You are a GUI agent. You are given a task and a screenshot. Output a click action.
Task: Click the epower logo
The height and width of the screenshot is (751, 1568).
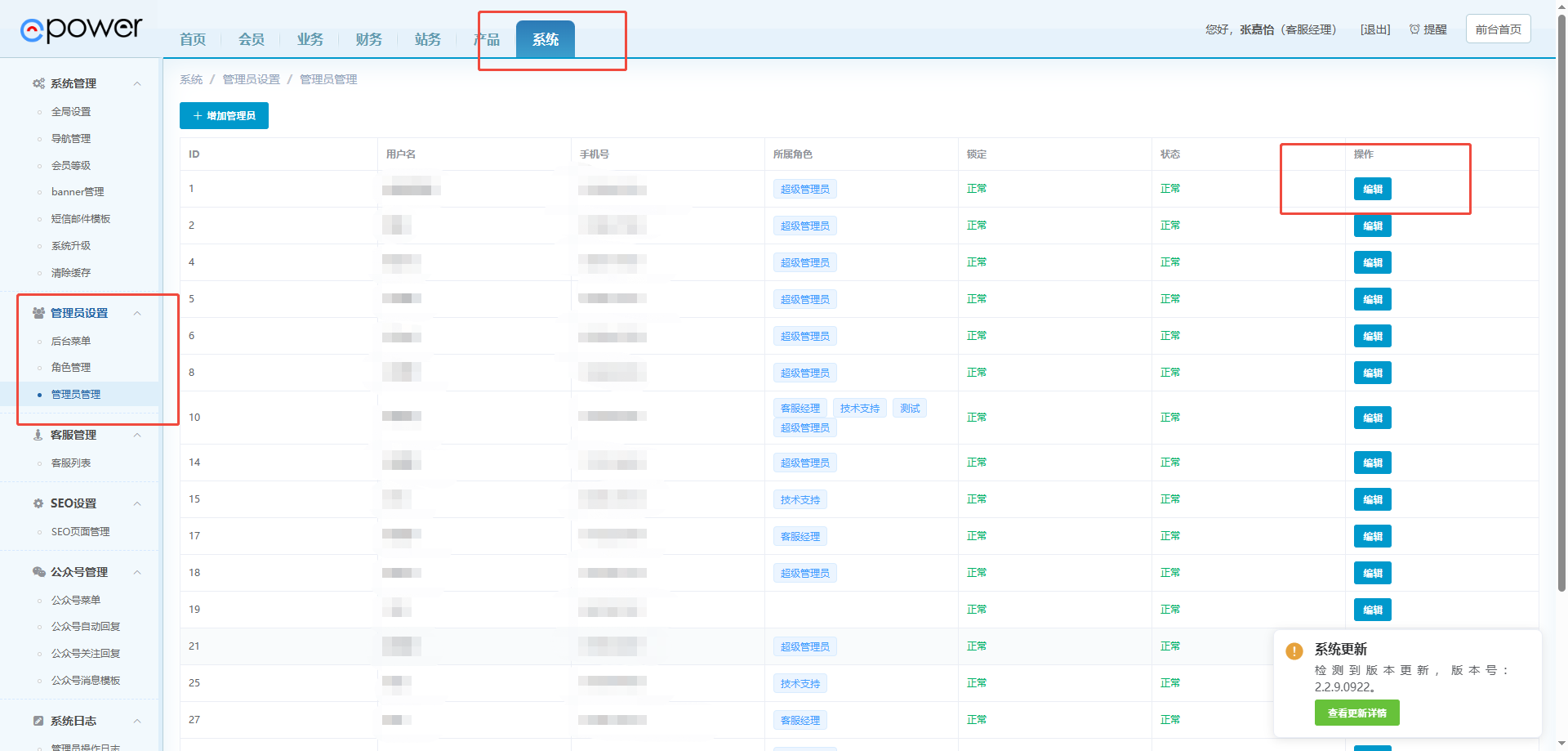pos(81,29)
